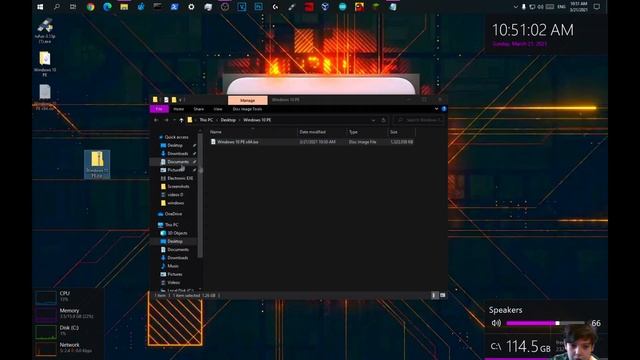Click This PC breadcrumb in address bar
The width and height of the screenshot is (640, 360).
[206, 120]
